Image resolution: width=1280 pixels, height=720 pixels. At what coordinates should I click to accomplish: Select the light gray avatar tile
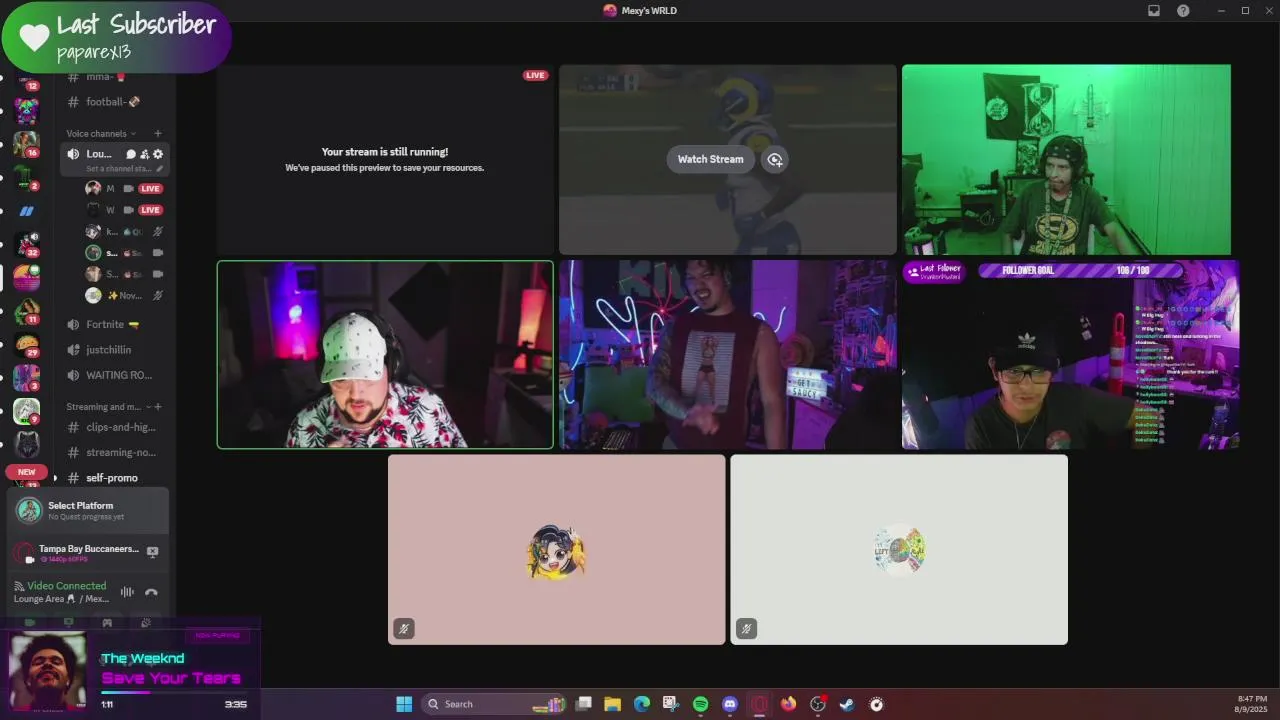pyautogui.click(x=899, y=550)
